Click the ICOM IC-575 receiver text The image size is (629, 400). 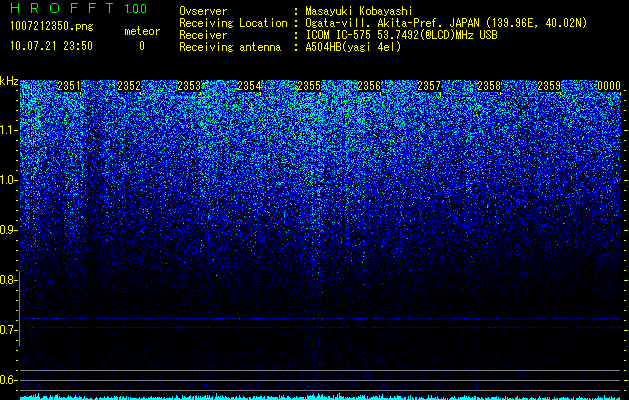tap(401, 35)
